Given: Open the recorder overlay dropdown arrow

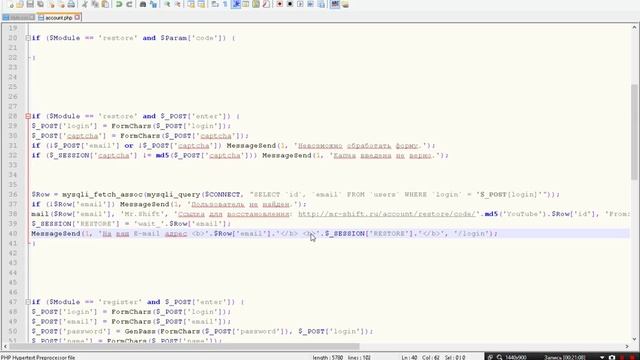Looking at the screenshot, I should point(602,357).
